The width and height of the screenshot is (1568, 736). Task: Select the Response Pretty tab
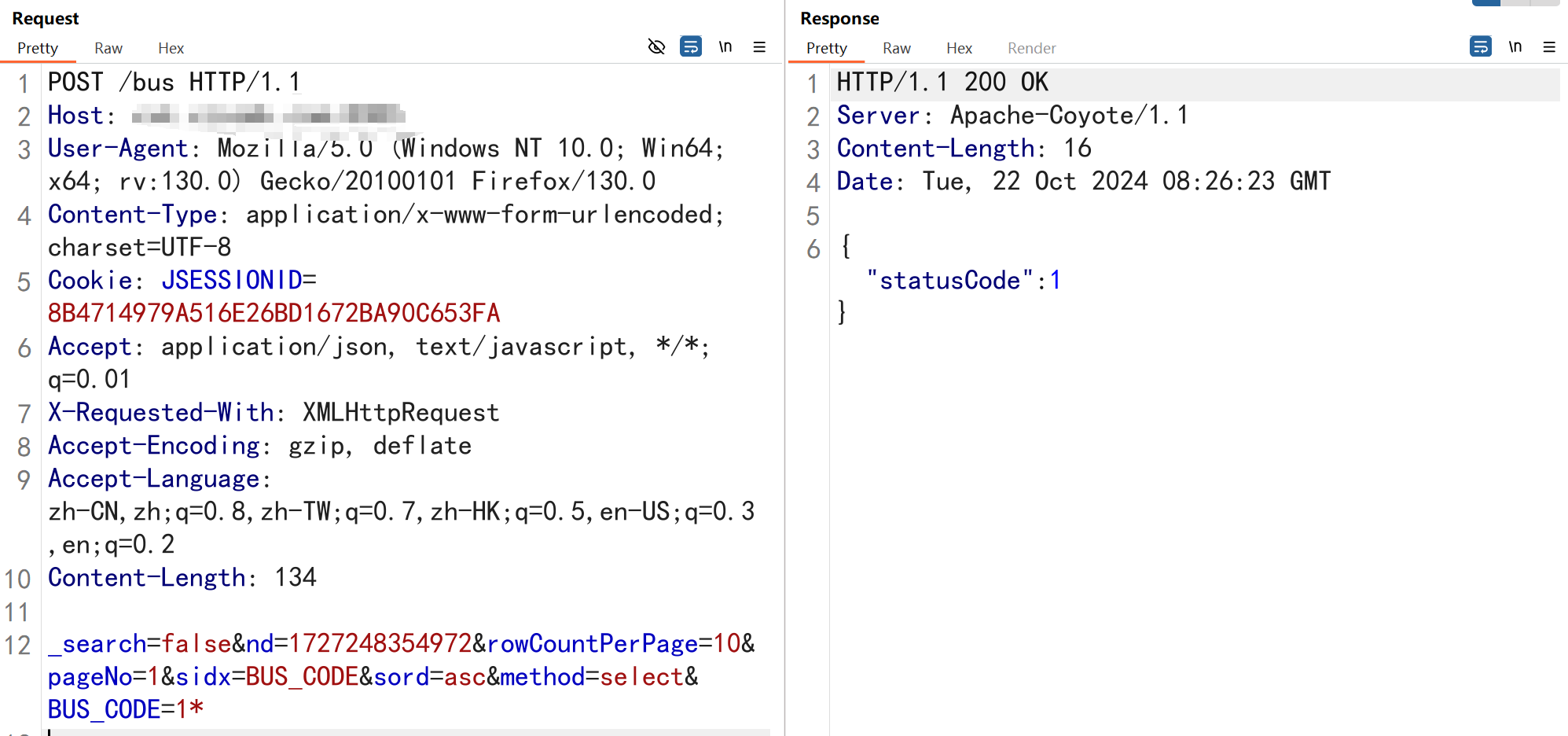click(x=827, y=48)
